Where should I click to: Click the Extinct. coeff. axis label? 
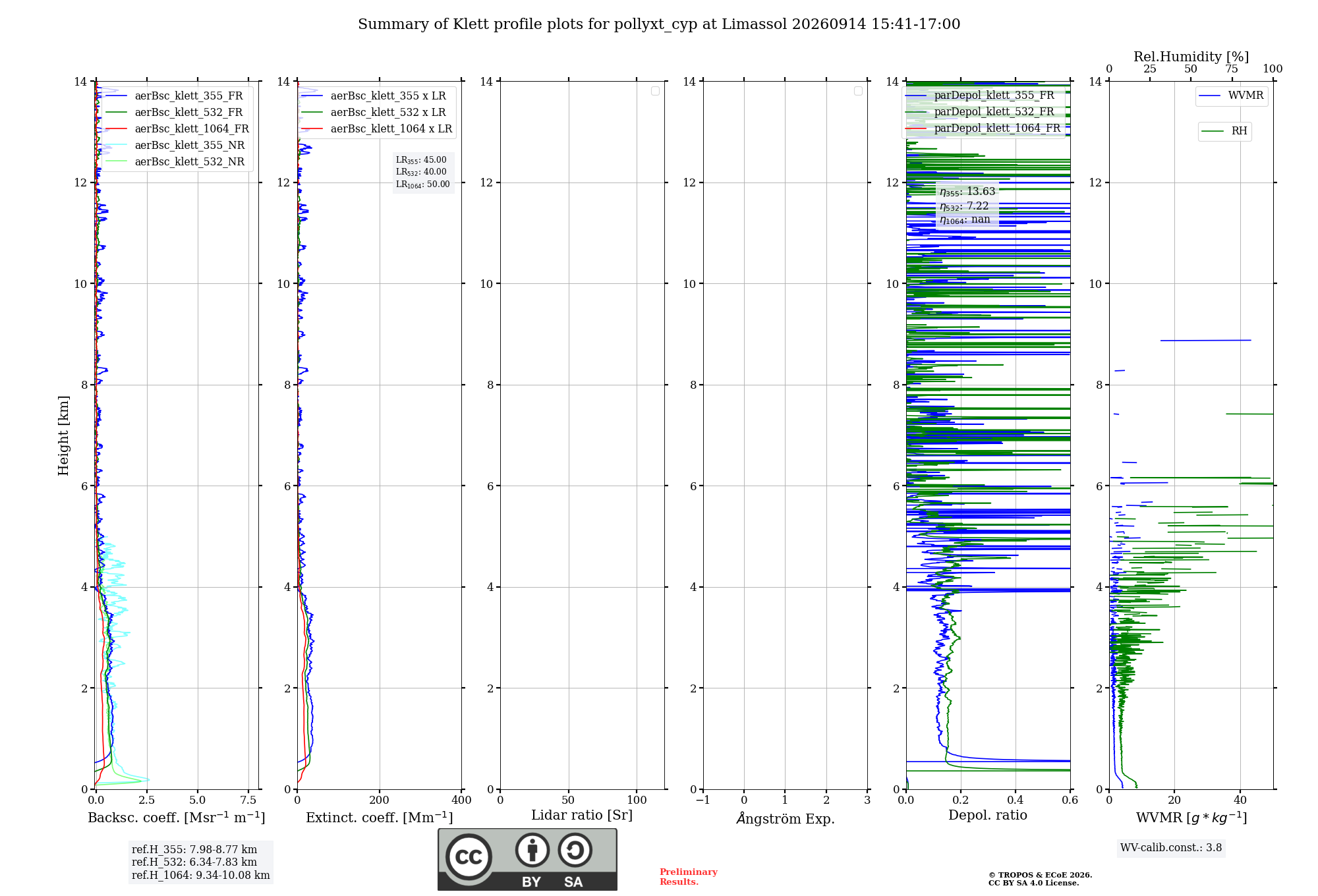[380, 818]
